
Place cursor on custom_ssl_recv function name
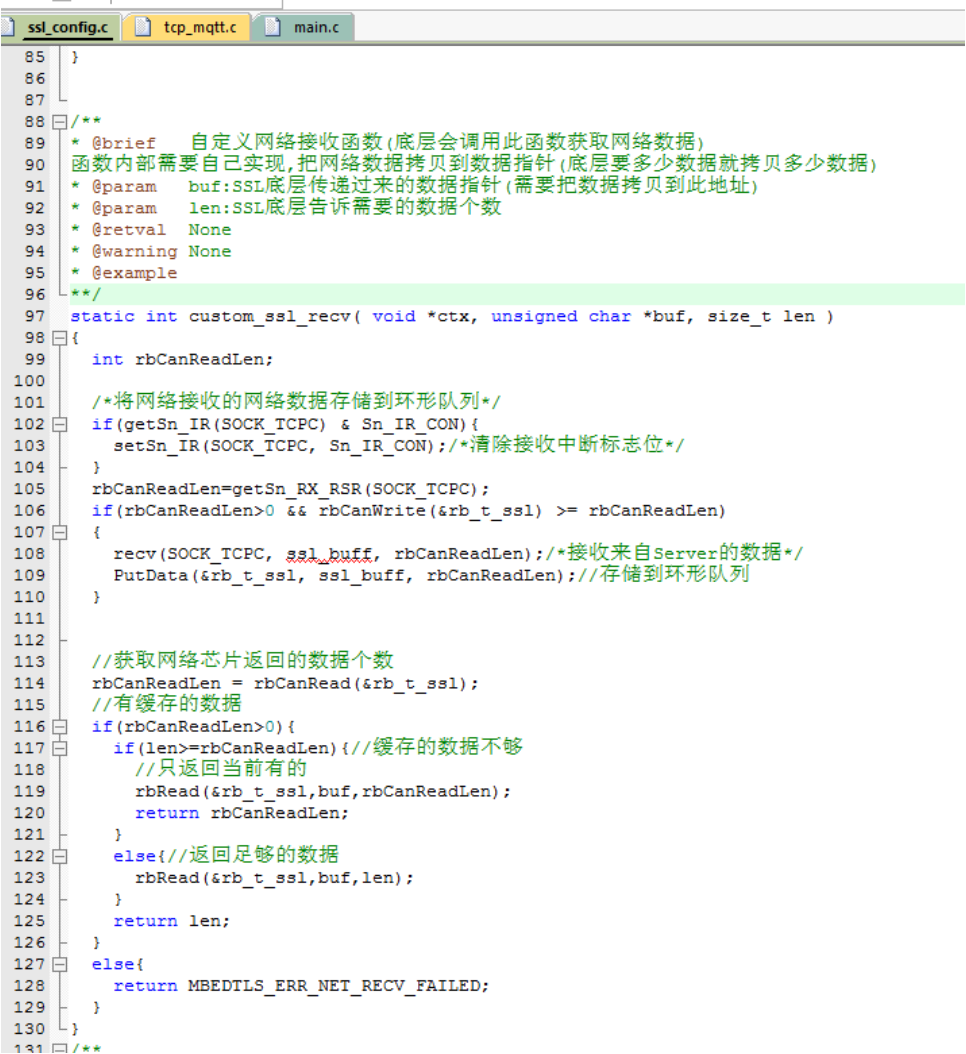pyautogui.click(x=269, y=316)
